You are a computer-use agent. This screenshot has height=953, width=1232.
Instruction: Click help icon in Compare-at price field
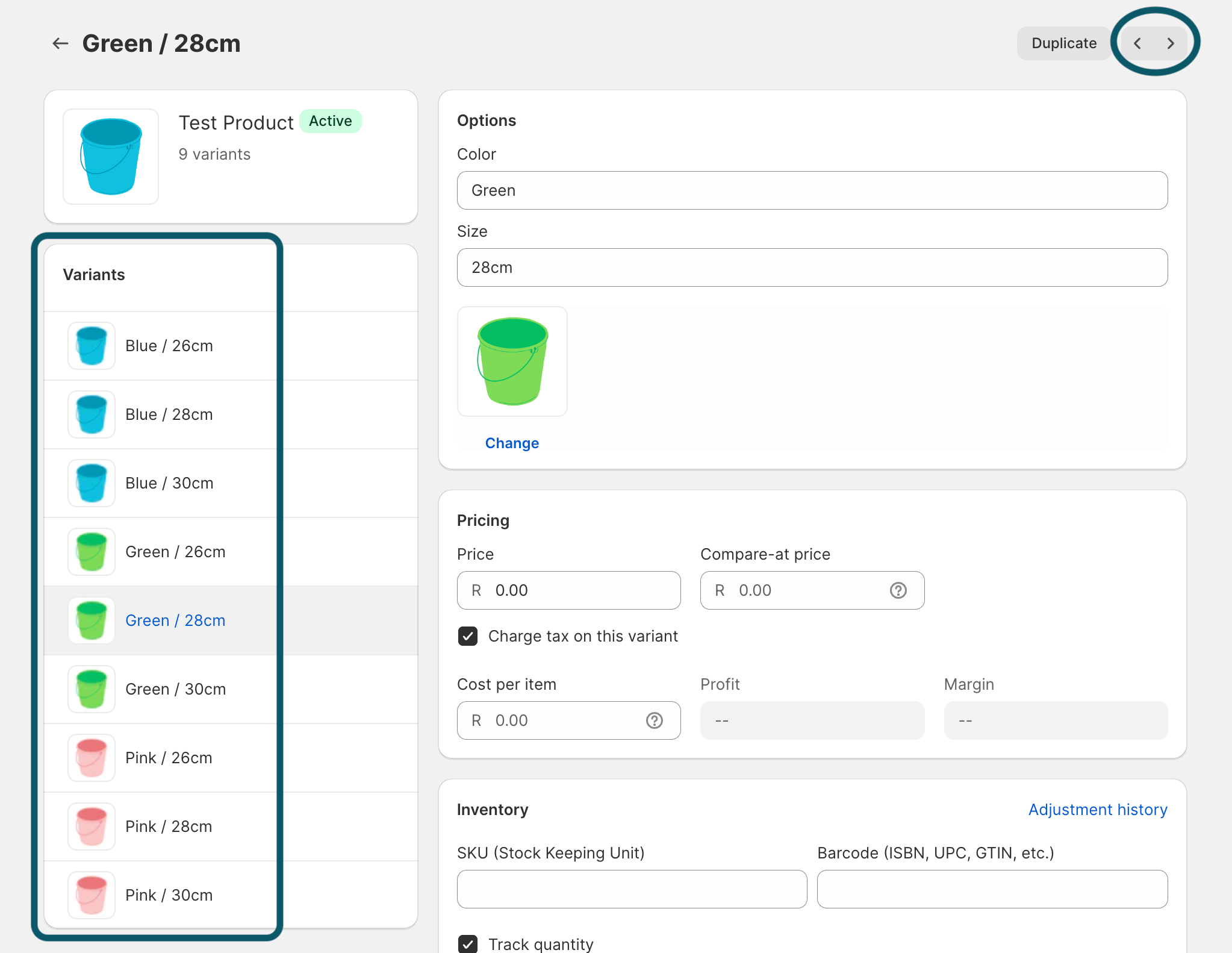tap(898, 590)
